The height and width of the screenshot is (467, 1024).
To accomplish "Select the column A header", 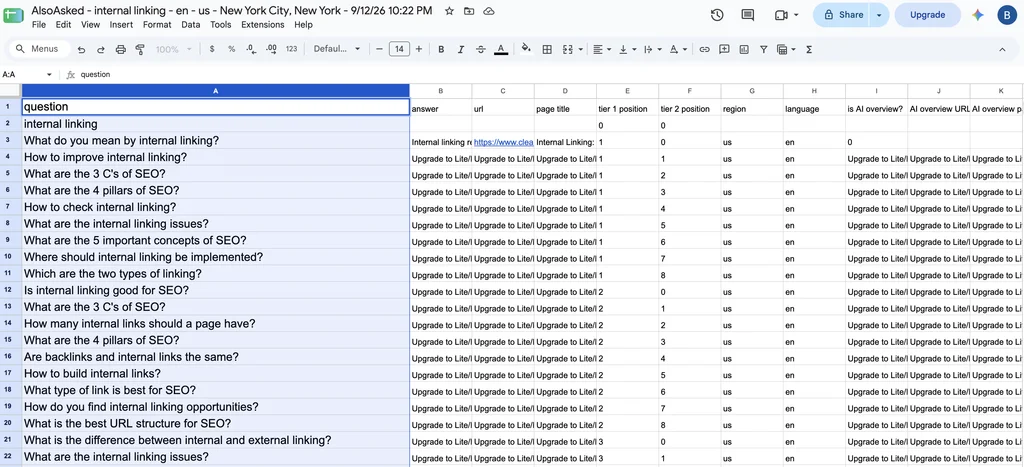I will pyautogui.click(x=216, y=91).
